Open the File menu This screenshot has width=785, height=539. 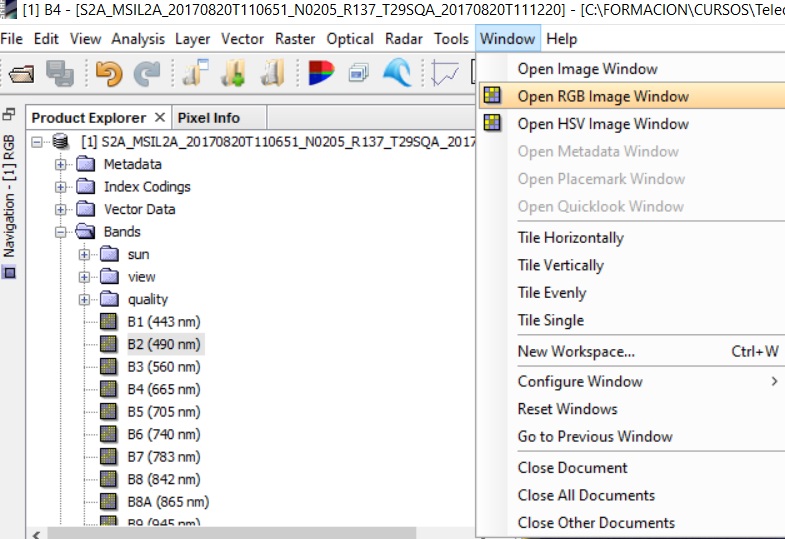(12, 39)
